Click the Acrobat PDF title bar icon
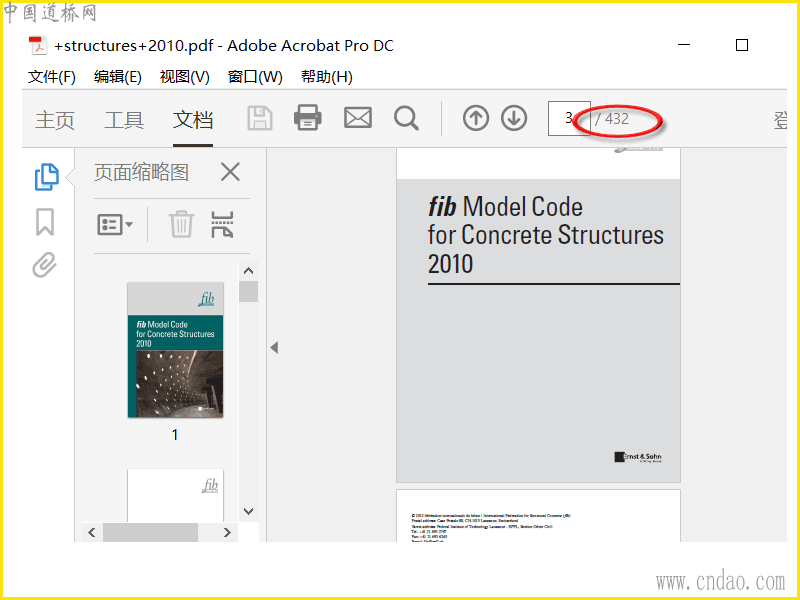800x600 pixels. point(38,45)
